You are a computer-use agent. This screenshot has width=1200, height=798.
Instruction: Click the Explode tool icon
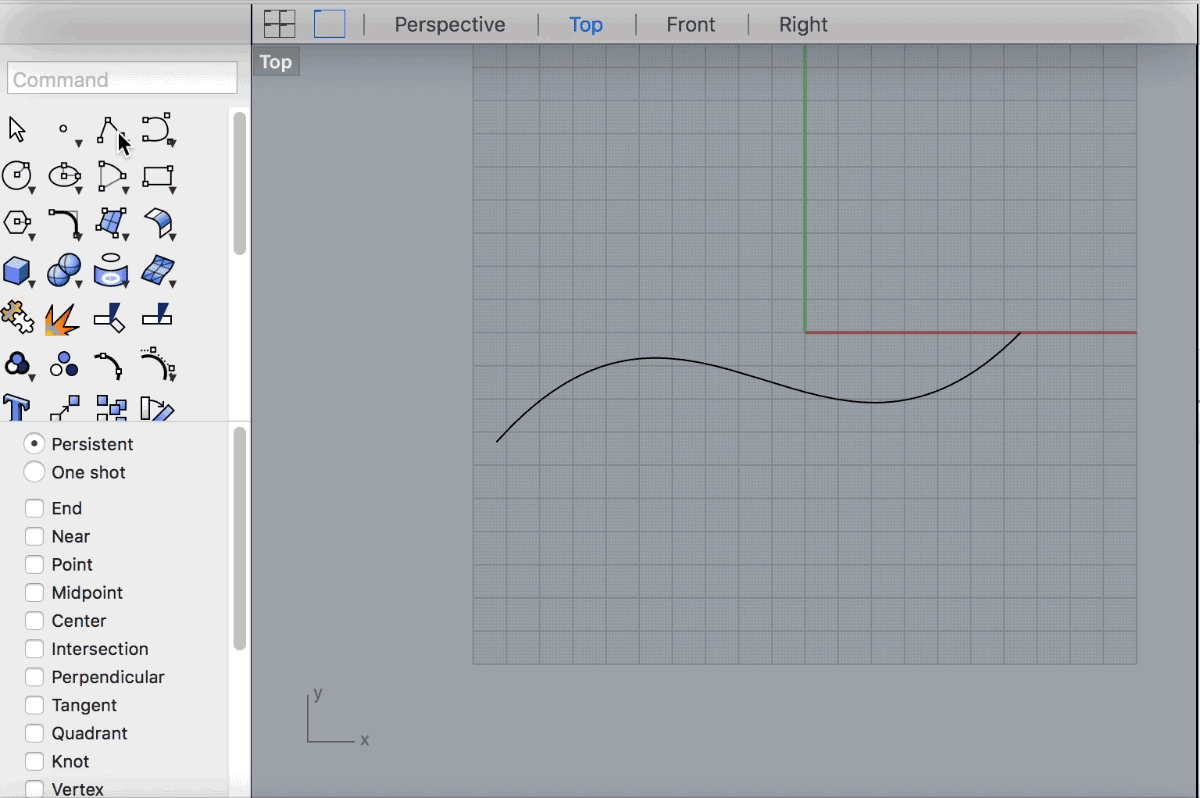(62, 319)
